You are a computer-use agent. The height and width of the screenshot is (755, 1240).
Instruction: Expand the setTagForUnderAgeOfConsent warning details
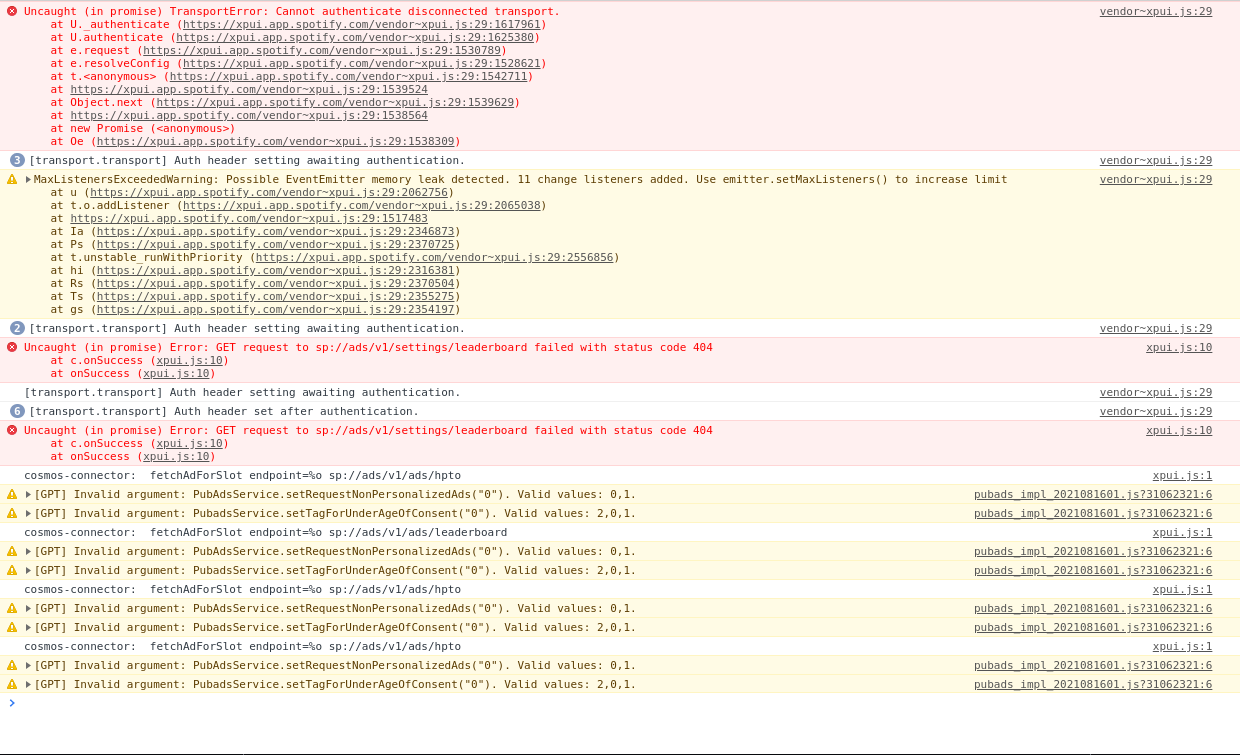(x=28, y=512)
